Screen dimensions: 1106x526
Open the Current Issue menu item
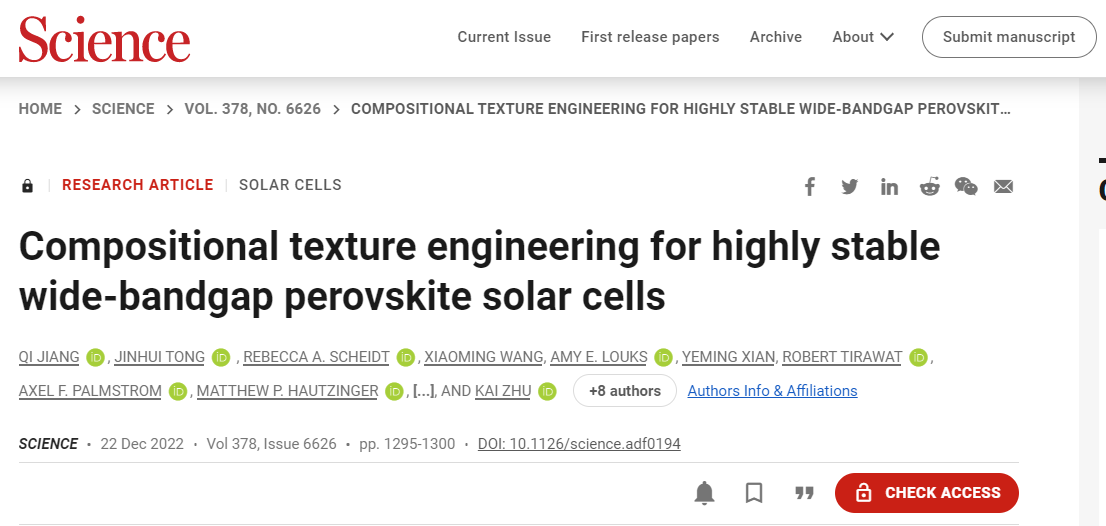[x=504, y=37]
